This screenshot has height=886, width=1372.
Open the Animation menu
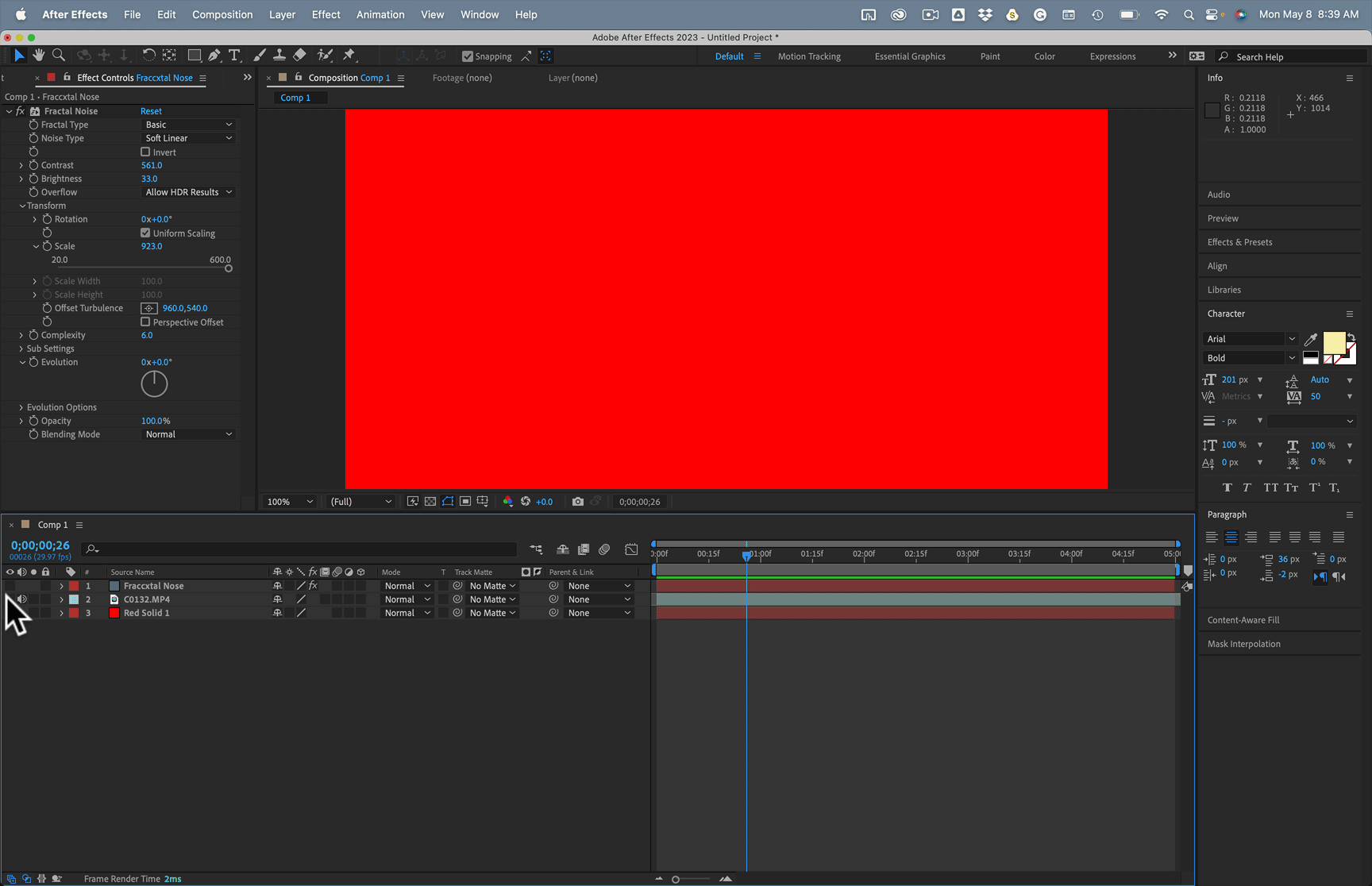point(380,14)
